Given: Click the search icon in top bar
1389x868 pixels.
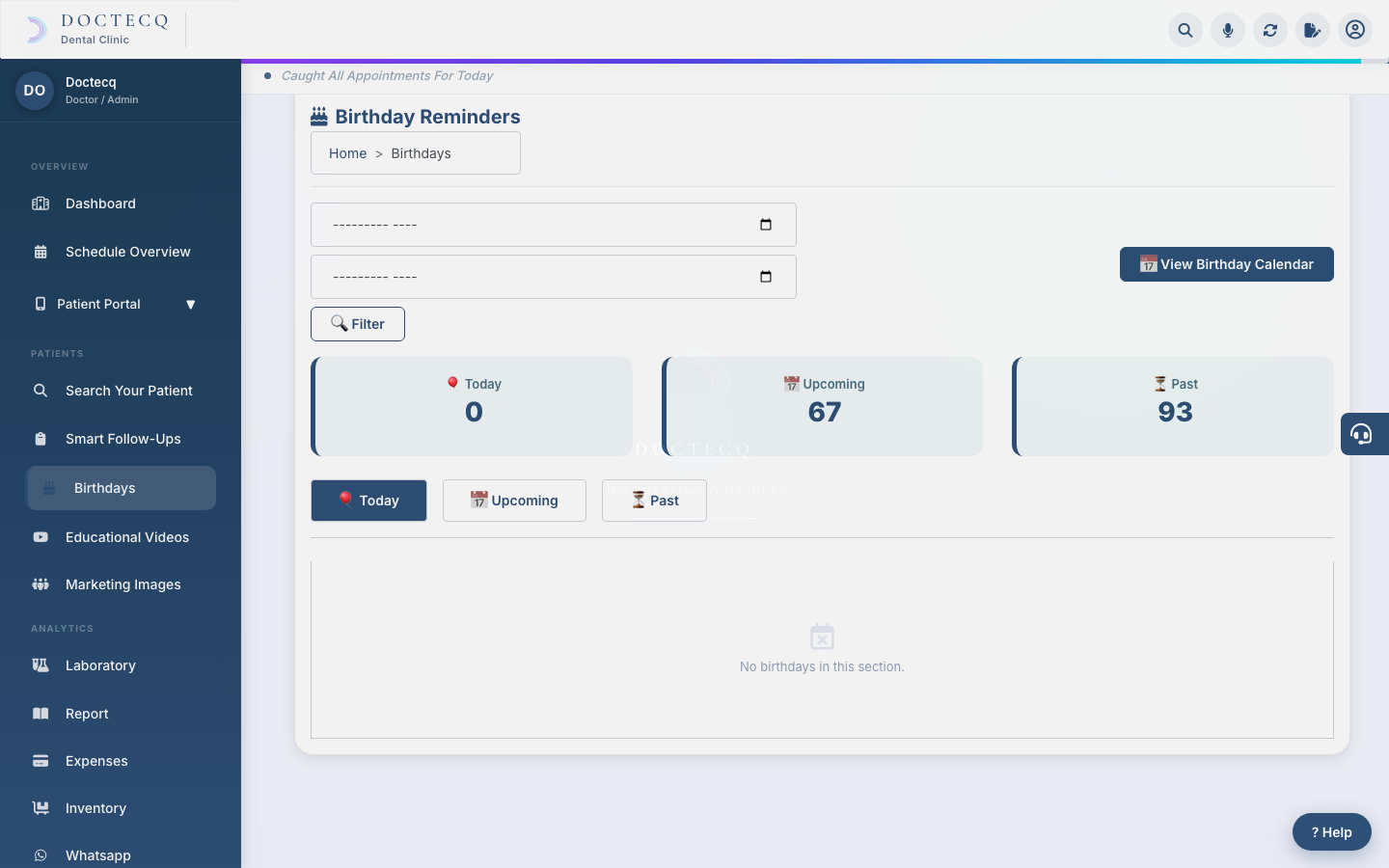Looking at the screenshot, I should coord(1185,30).
